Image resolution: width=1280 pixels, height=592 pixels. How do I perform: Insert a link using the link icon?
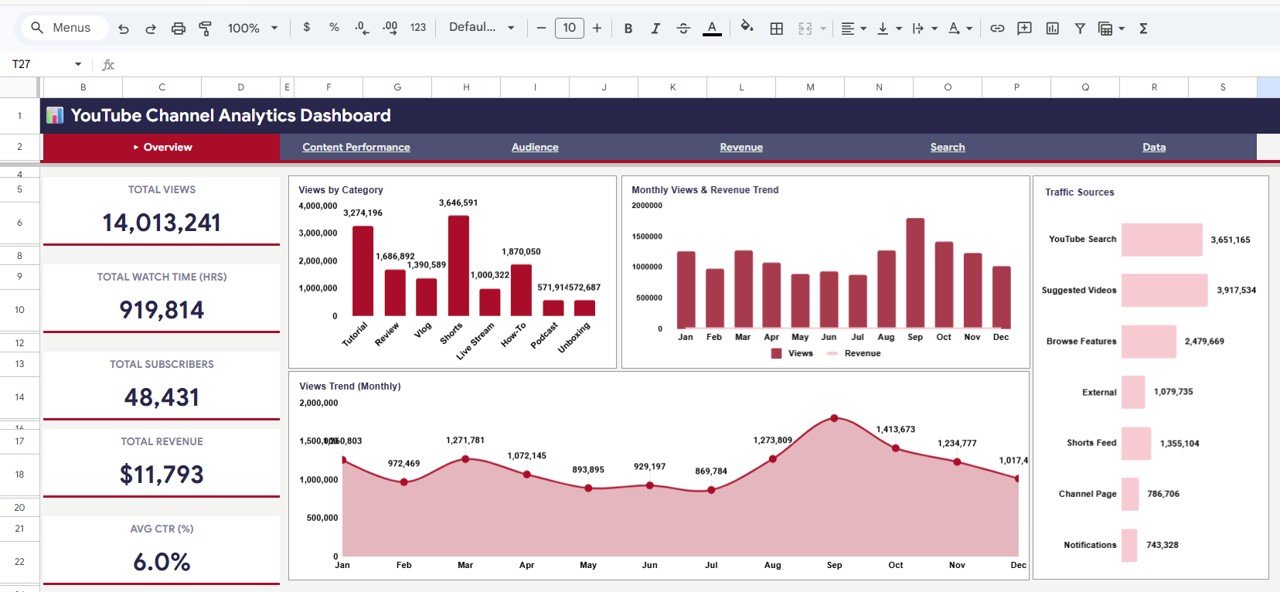click(x=997, y=28)
